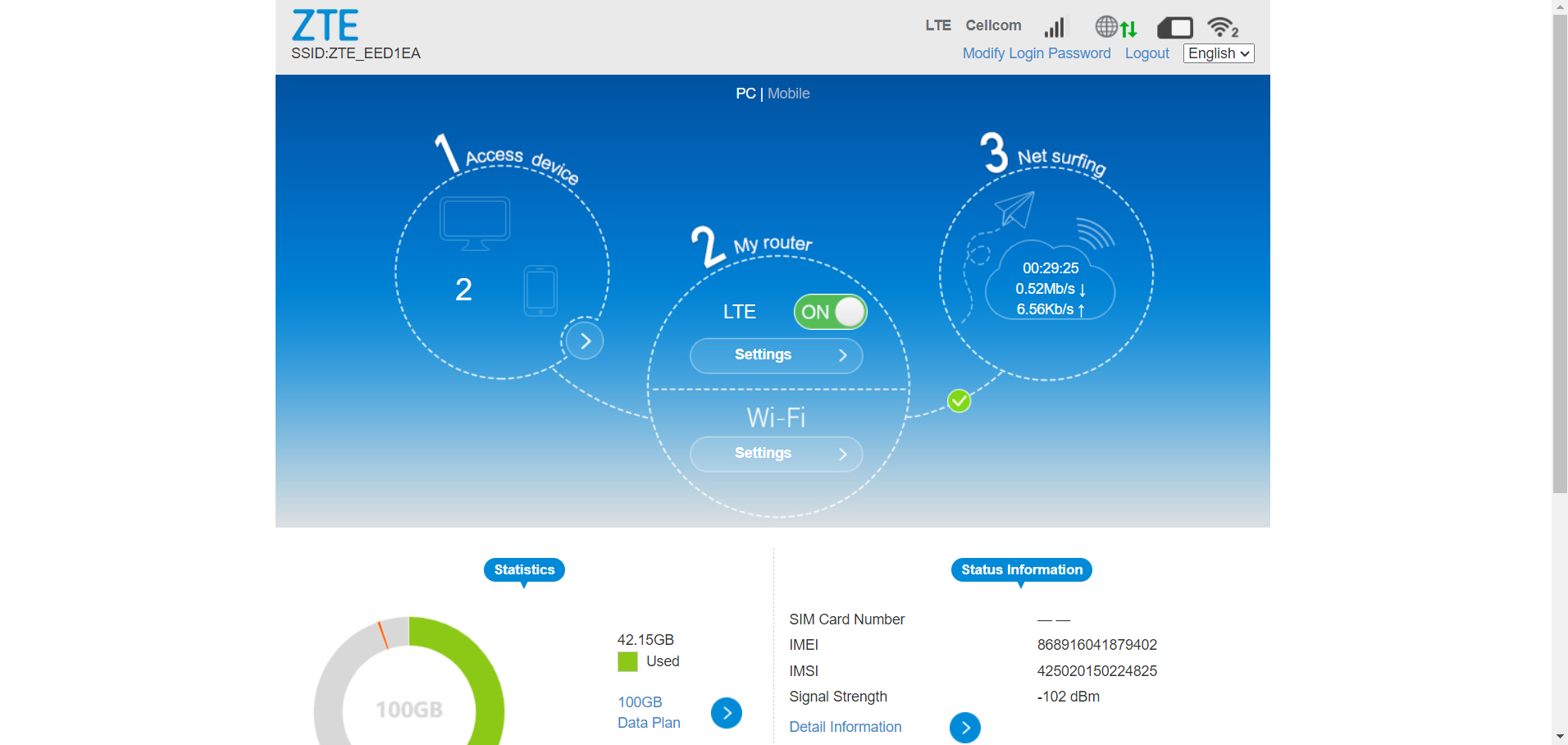Click the download speed 0.52Mb/s
Viewport: 1568px width, 745px height.
pos(1051,289)
